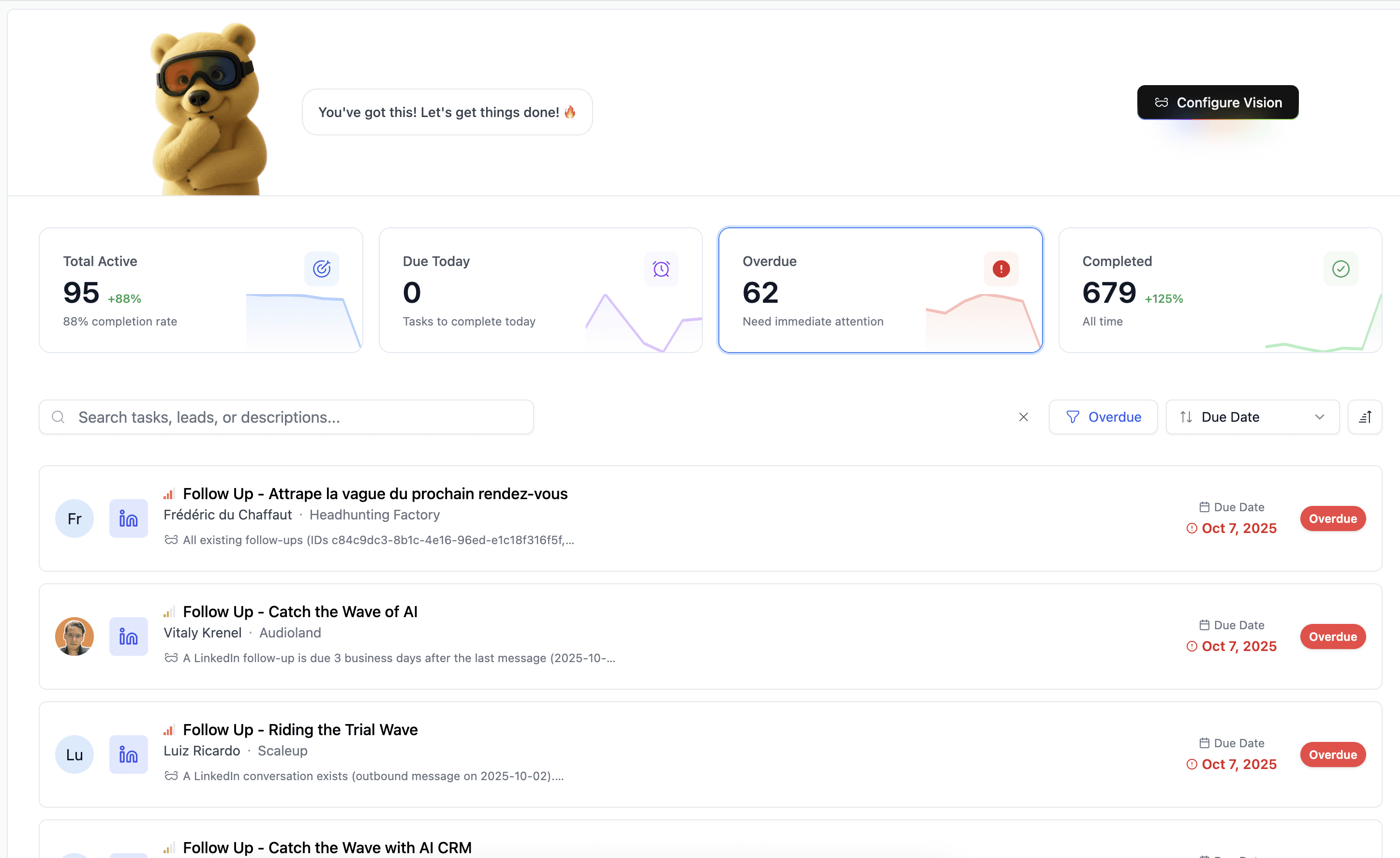Open the Lu avatar of Luiz Ricardo
Viewport: 1400px width, 858px height.
pos(74,754)
